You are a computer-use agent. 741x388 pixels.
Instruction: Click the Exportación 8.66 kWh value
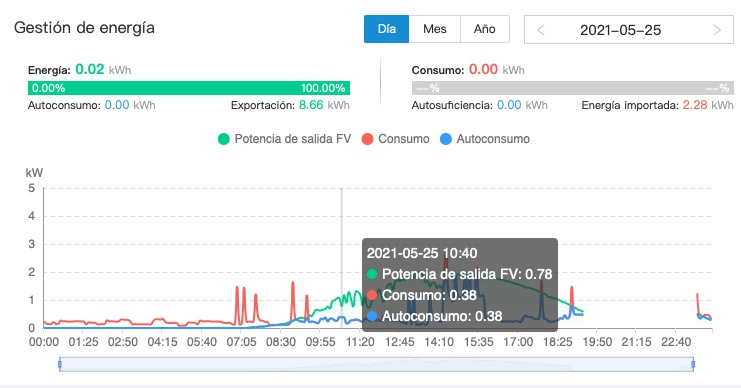pyautogui.click(x=324, y=105)
